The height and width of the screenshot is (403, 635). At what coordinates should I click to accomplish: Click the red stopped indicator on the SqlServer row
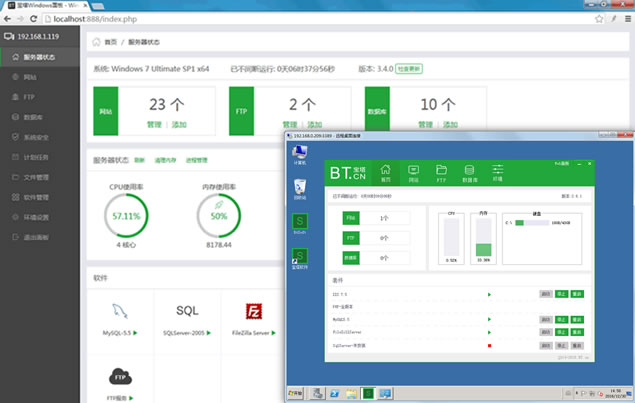[x=490, y=345]
